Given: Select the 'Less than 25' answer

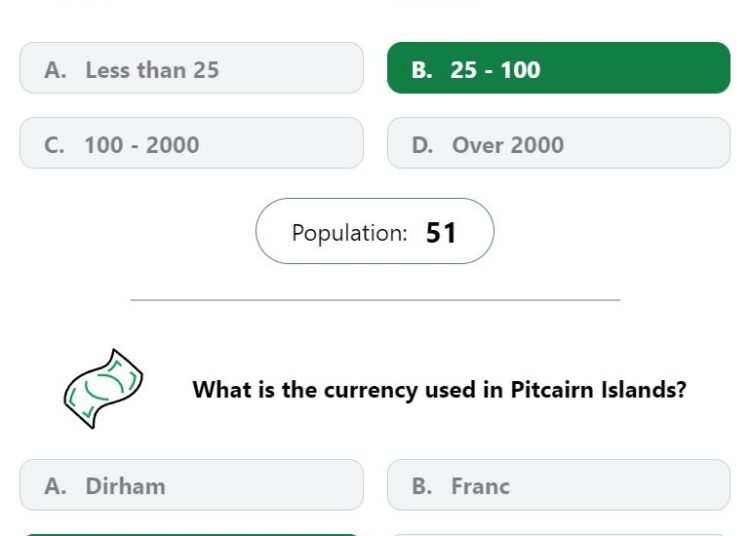Looking at the screenshot, I should (191, 68).
